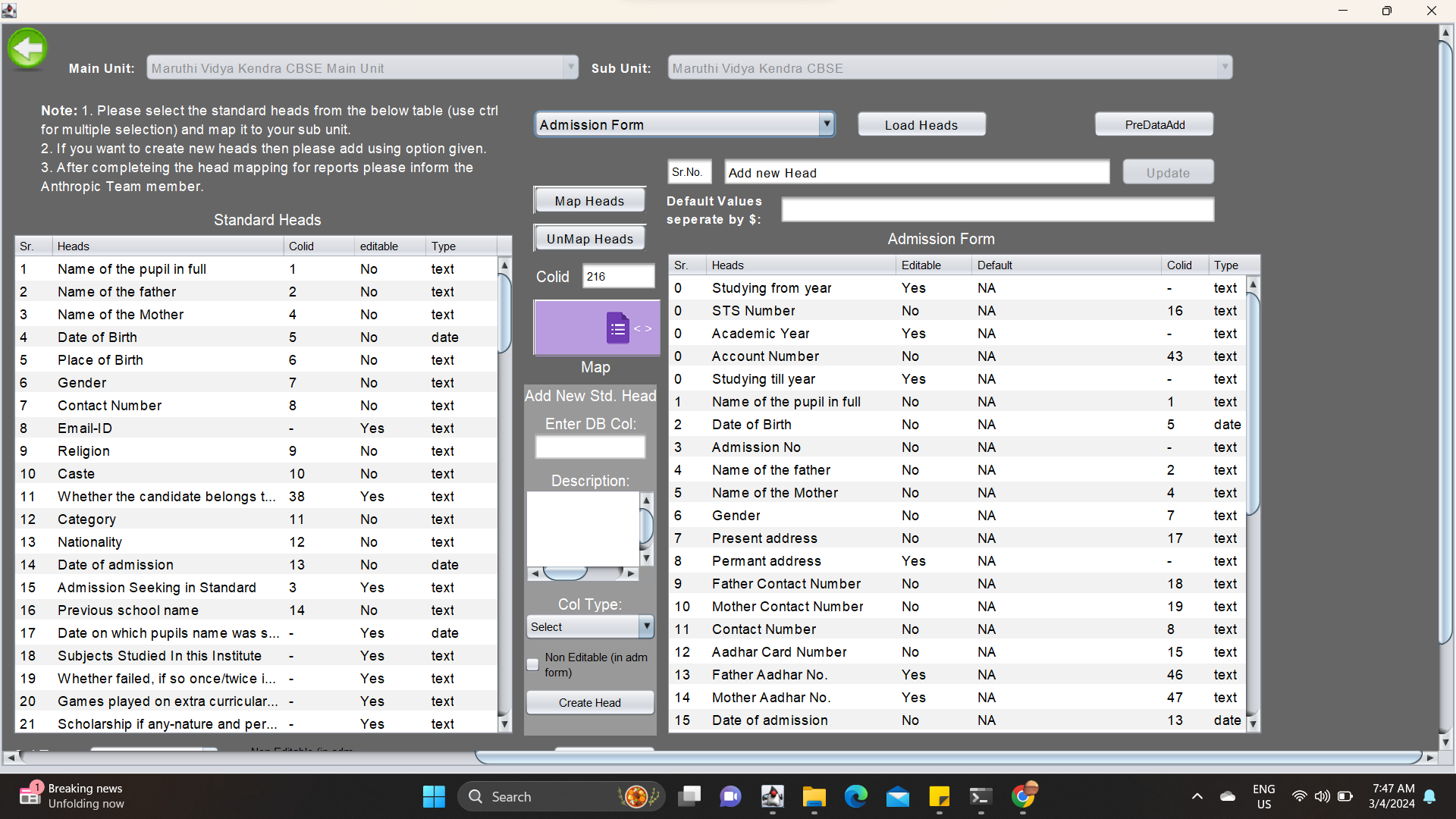Screen dimensions: 1456x819
Task: Click the UnMap Heads button
Action: point(589,239)
